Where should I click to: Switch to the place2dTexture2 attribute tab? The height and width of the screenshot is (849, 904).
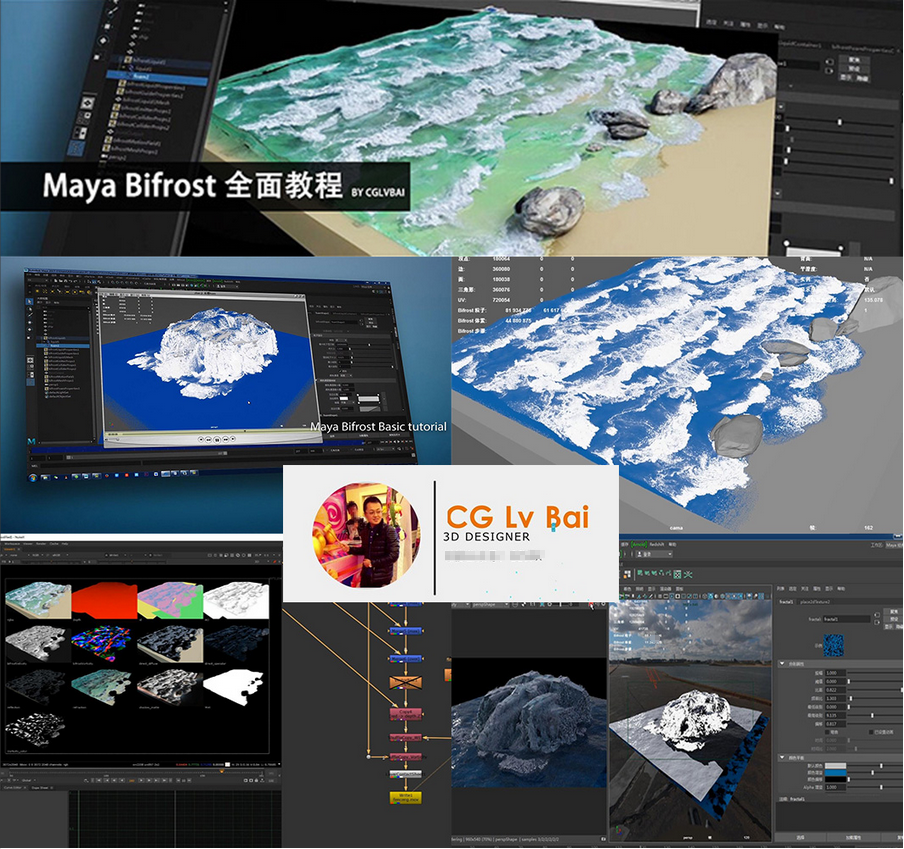click(x=816, y=602)
